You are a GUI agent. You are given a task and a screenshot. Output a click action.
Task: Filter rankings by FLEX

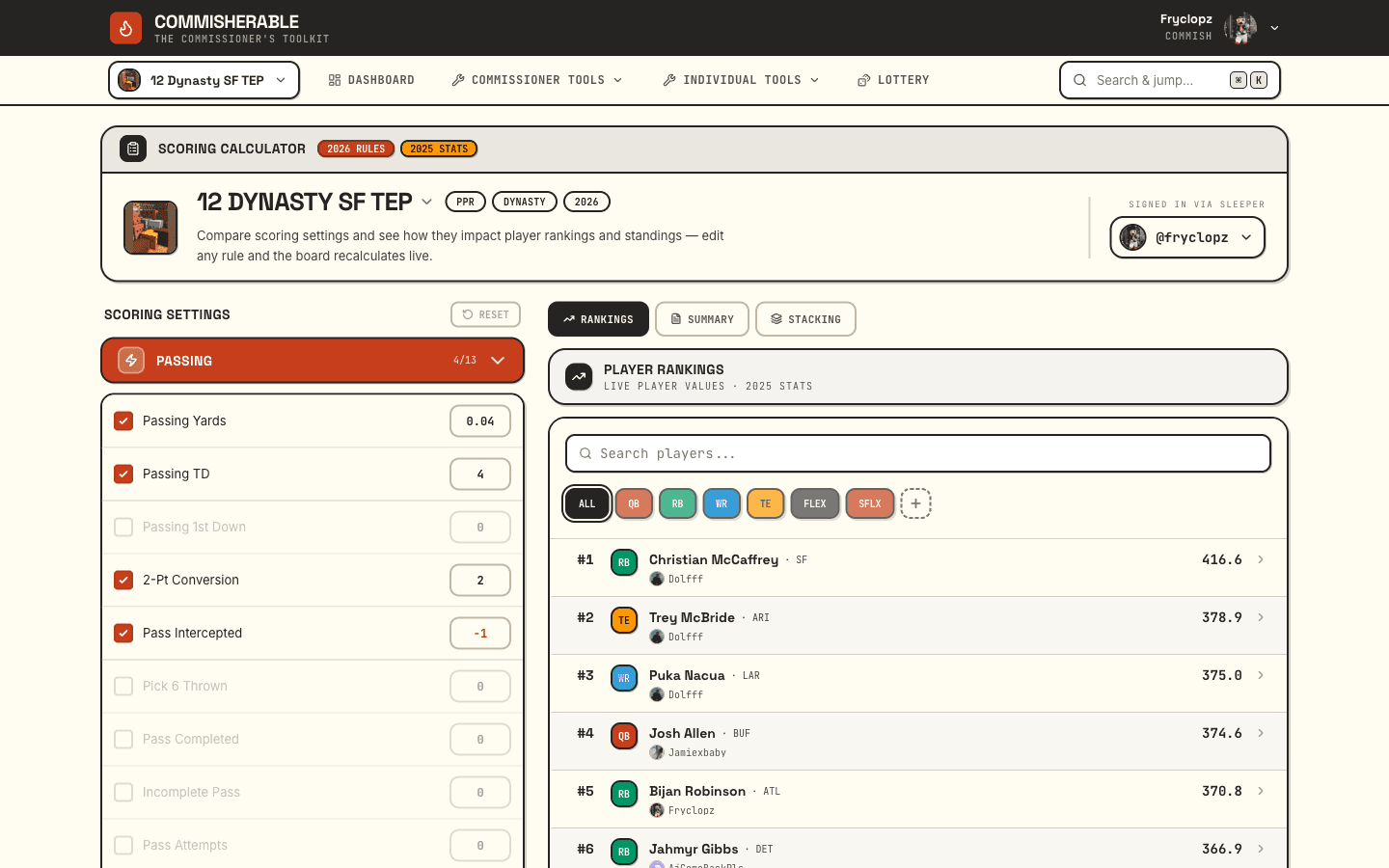coord(815,503)
